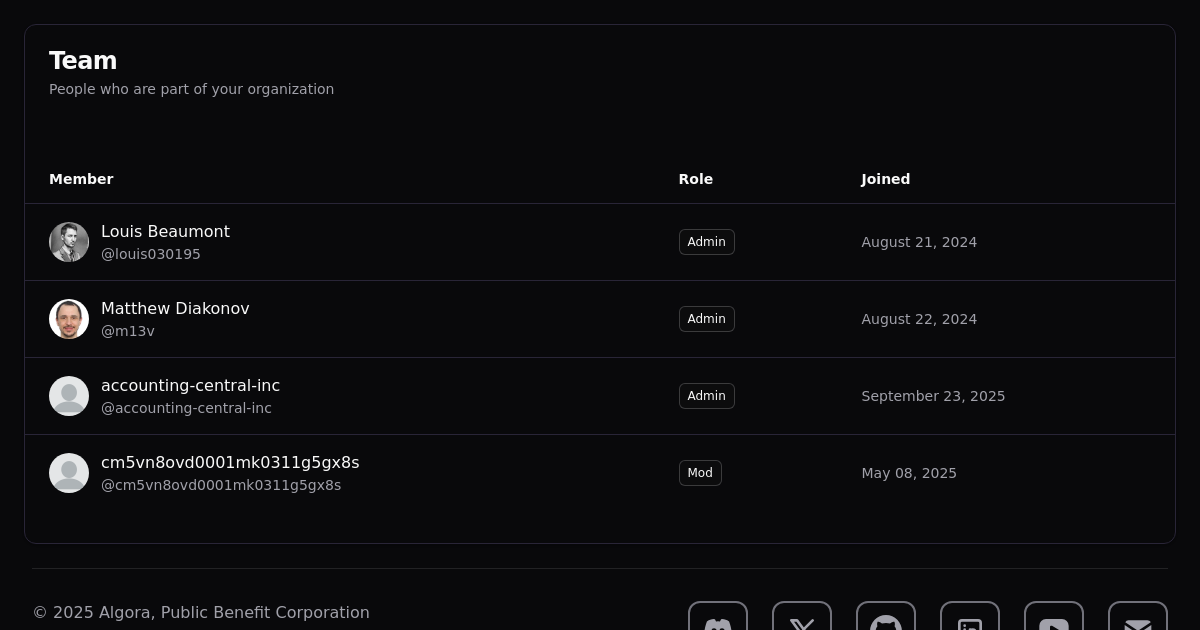Click Matthew Diakonov's profile picture

point(69,319)
